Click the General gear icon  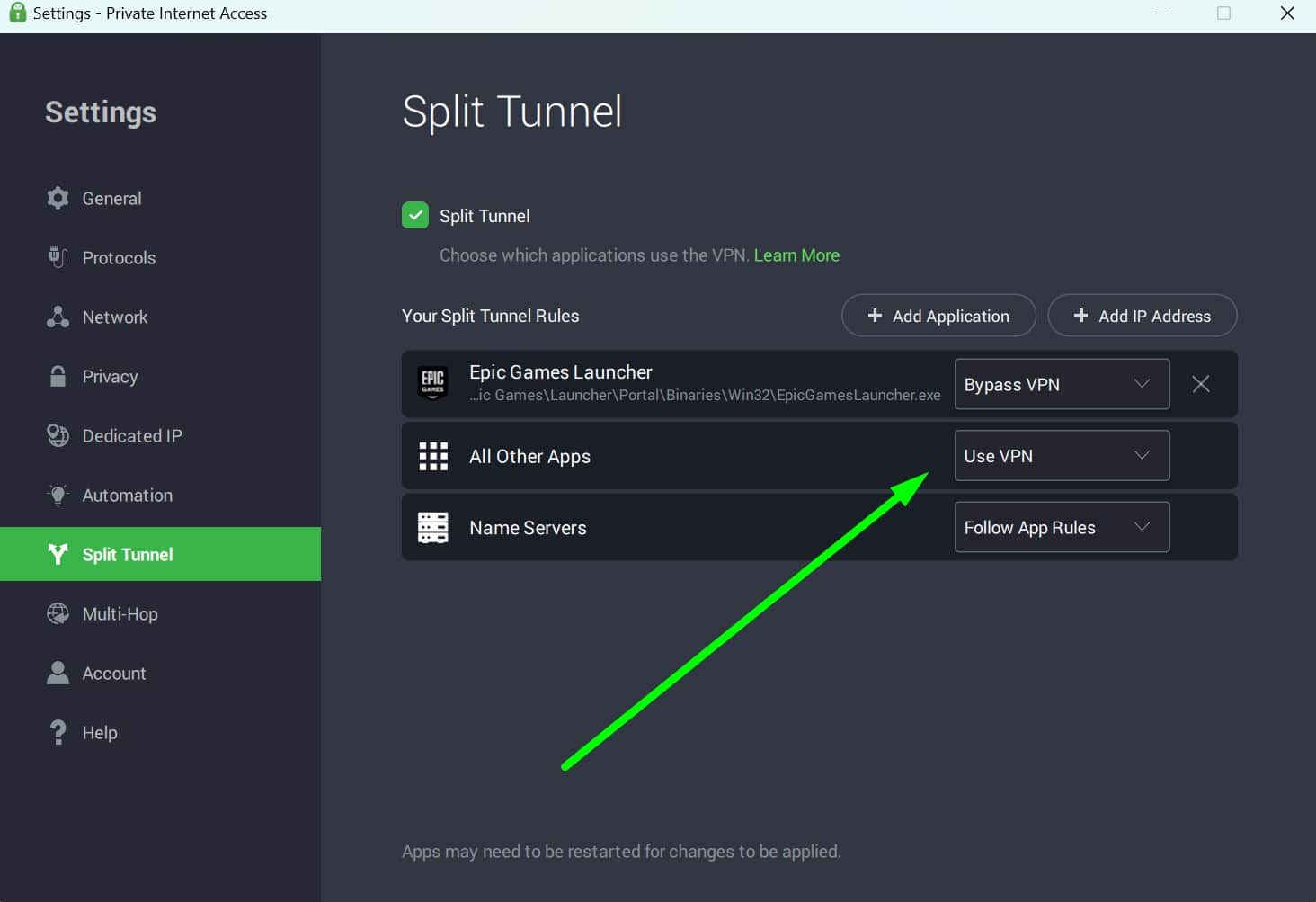pos(58,198)
